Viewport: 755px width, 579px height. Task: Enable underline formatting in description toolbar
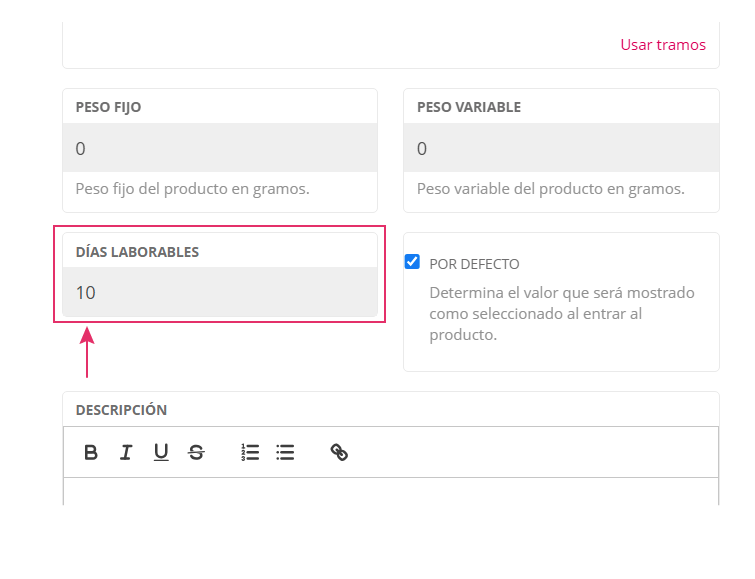point(161,452)
